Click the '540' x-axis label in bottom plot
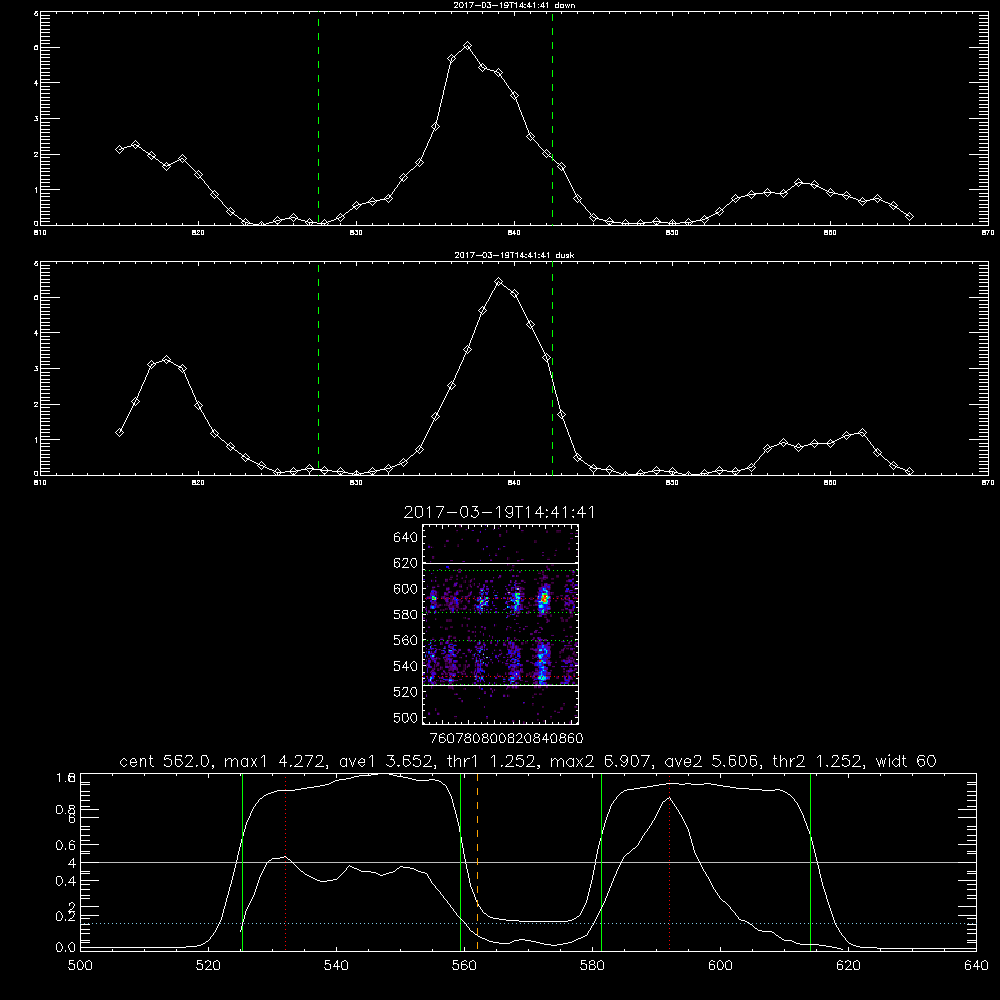 point(336,966)
